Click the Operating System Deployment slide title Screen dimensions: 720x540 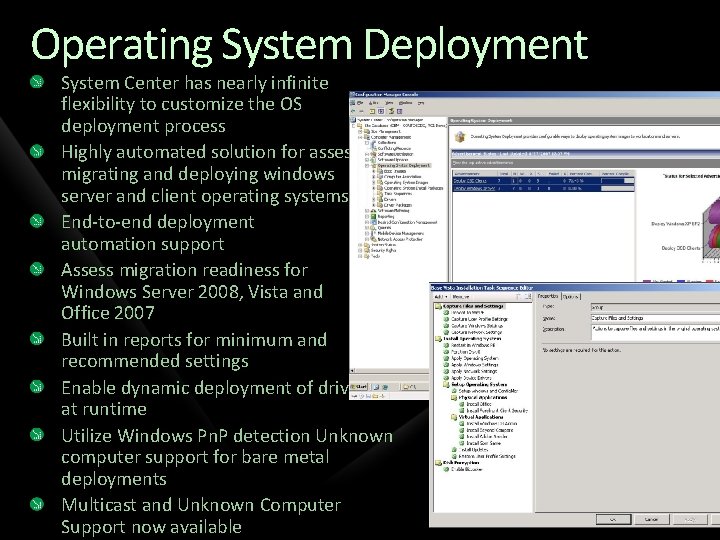(x=309, y=45)
